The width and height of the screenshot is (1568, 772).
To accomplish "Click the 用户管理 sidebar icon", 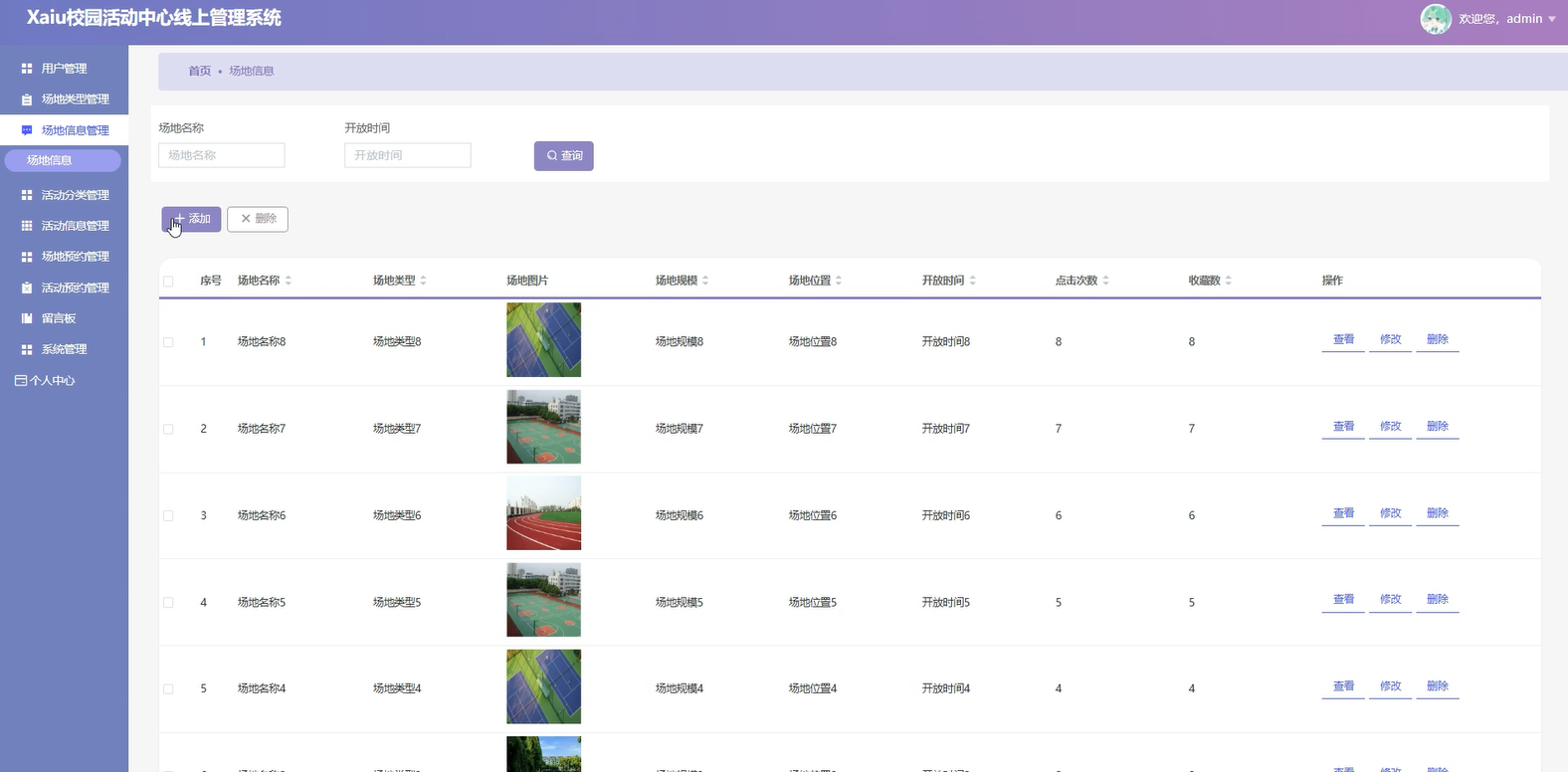I will (27, 69).
